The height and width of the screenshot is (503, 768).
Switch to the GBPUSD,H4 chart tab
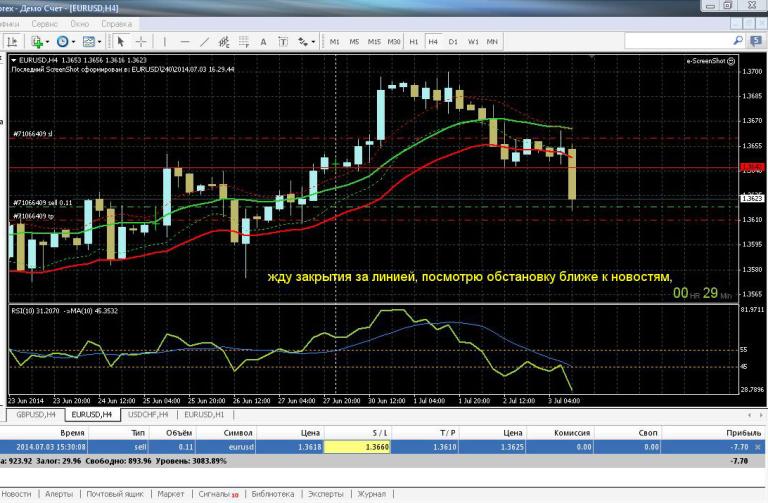click(35, 415)
